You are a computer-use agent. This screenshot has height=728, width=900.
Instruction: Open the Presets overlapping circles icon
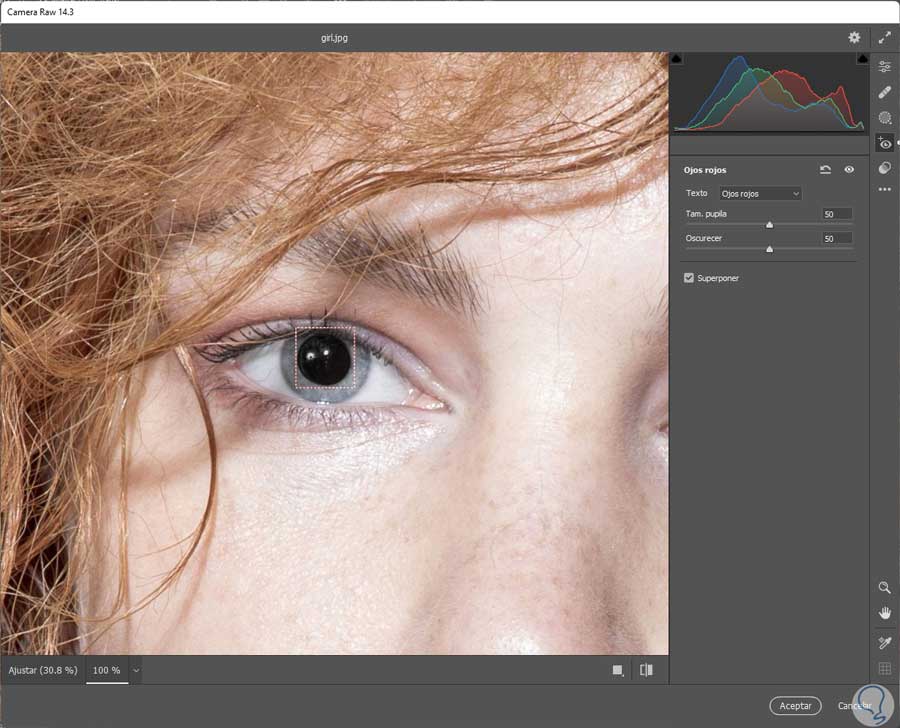(884, 168)
